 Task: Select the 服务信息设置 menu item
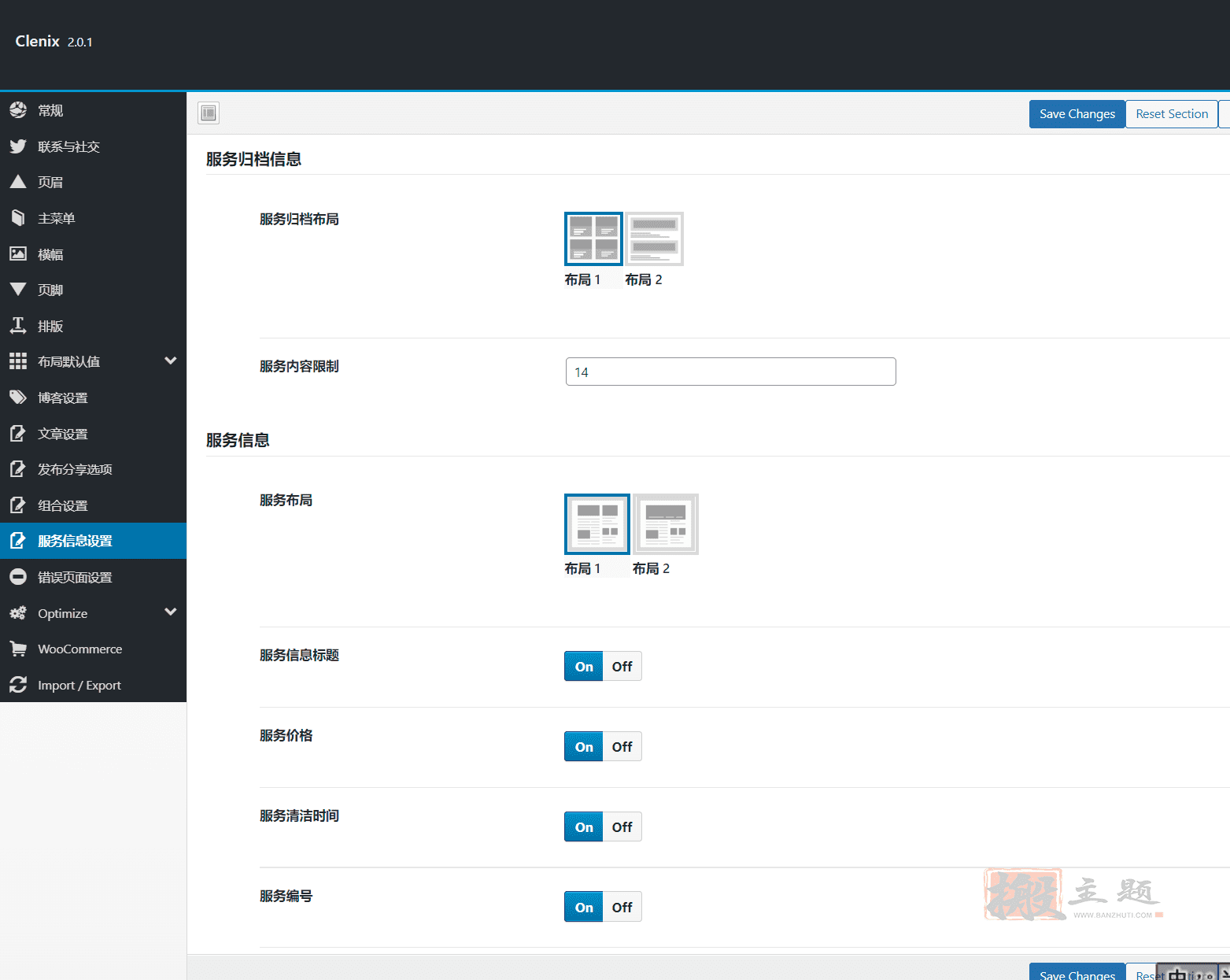(93, 541)
